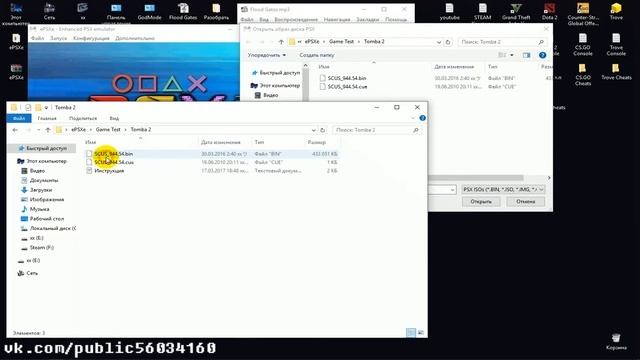Open address dropdown in open dialog path bar

[x=439, y=42]
